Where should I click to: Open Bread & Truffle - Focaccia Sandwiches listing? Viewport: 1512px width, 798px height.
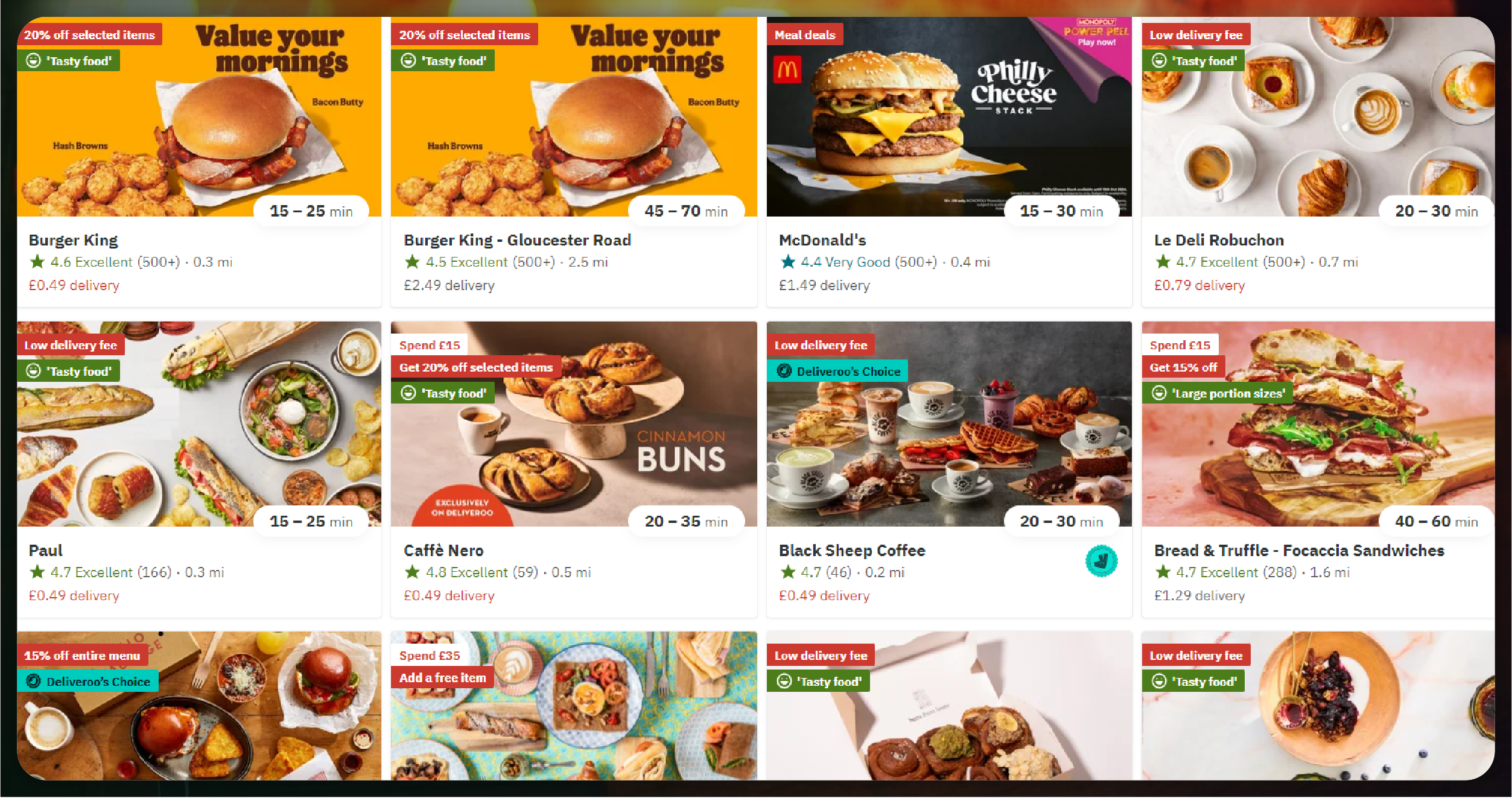click(x=1299, y=551)
